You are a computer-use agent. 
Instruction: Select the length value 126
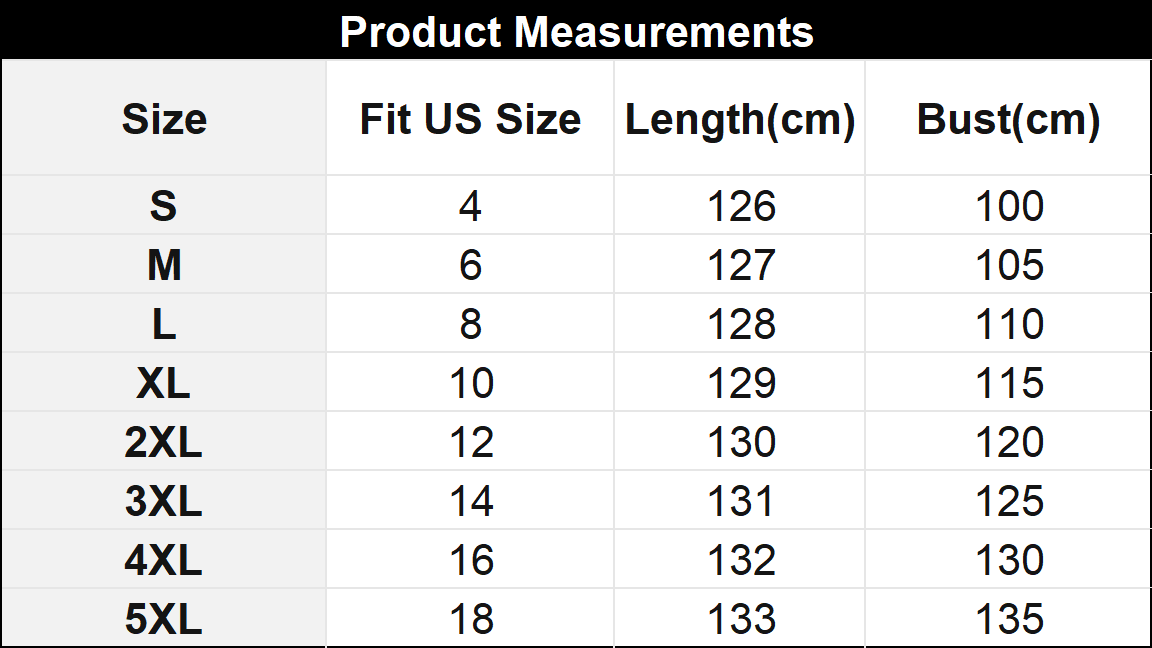pyautogui.click(x=741, y=207)
